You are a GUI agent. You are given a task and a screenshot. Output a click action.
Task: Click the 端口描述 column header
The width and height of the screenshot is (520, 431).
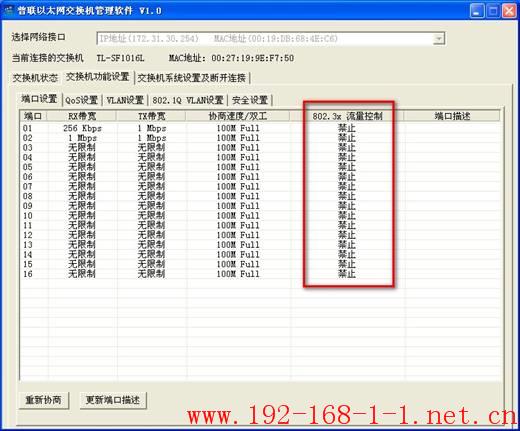[452, 116]
